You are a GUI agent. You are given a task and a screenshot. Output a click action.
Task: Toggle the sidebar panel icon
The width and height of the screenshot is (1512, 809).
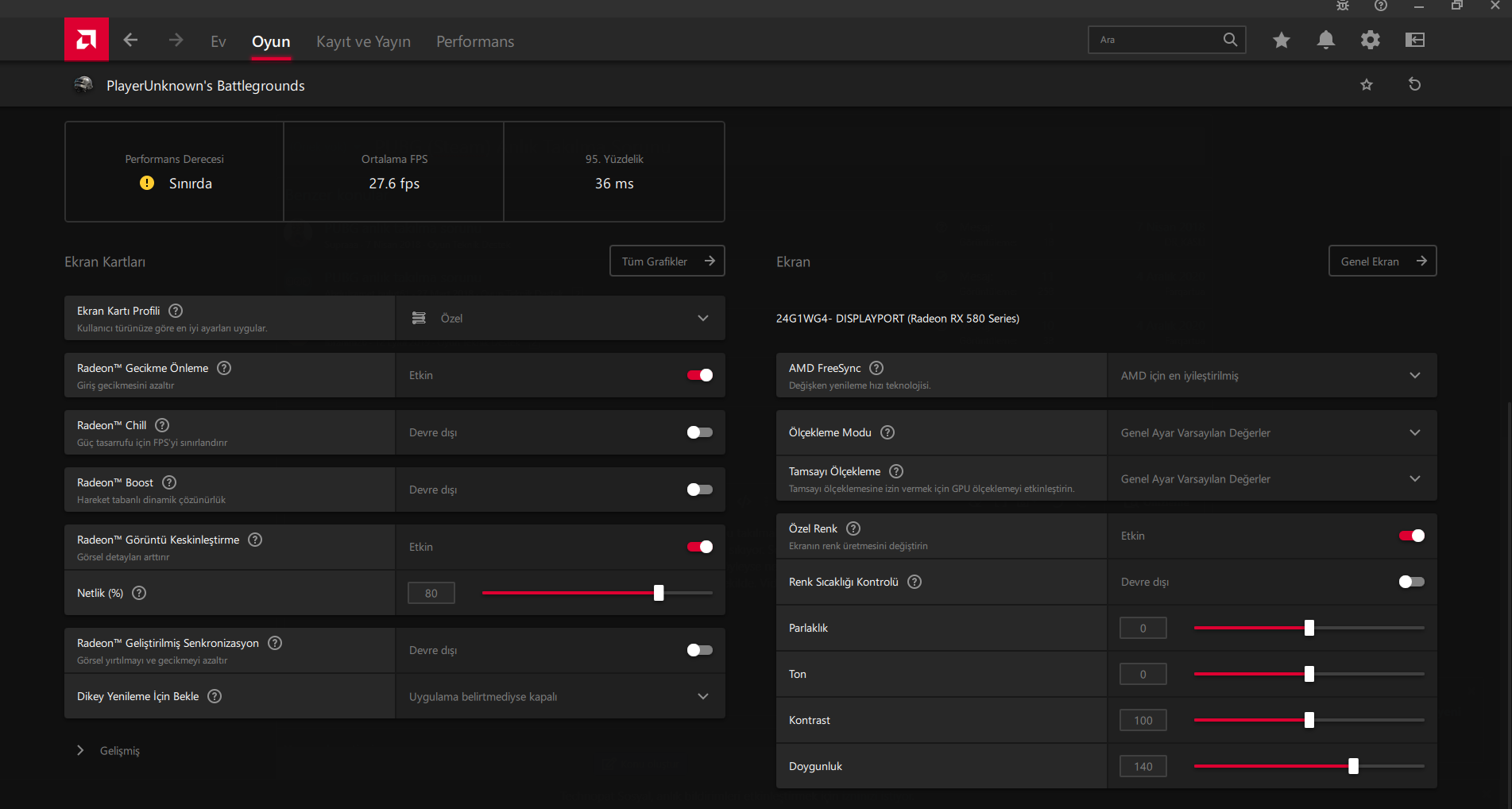[x=1414, y=40]
